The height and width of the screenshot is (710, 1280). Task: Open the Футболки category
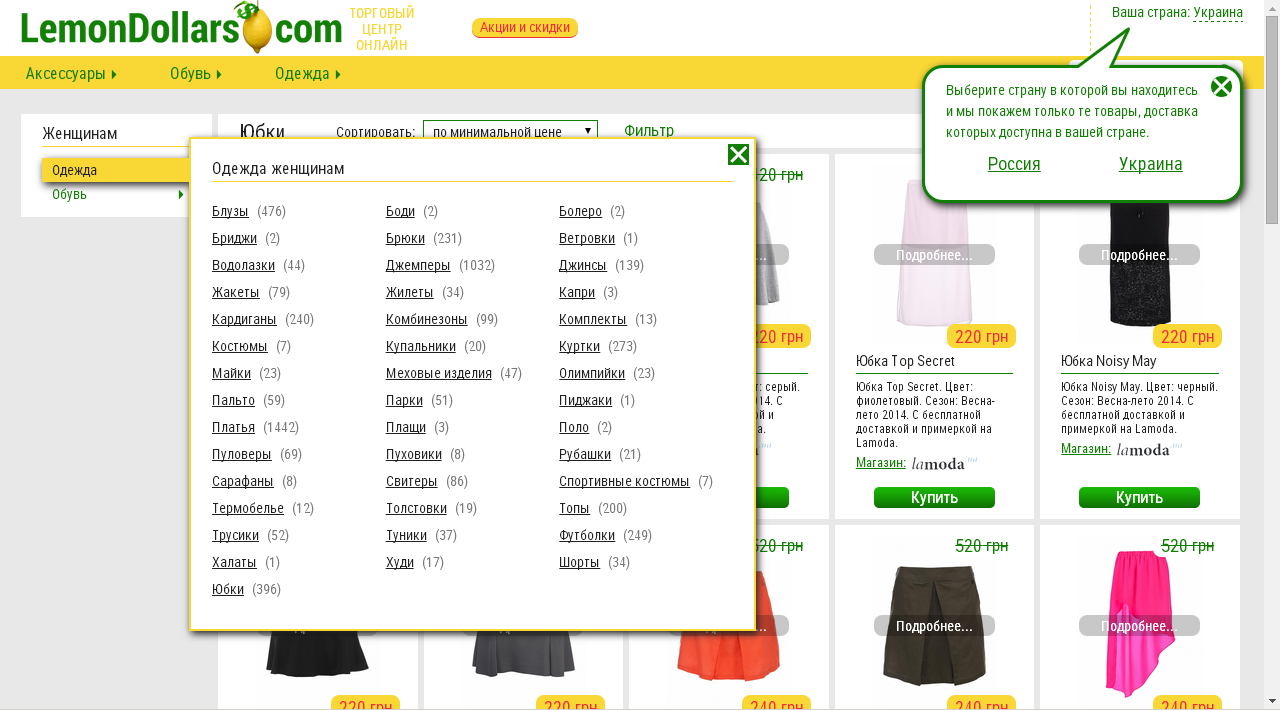coord(587,535)
